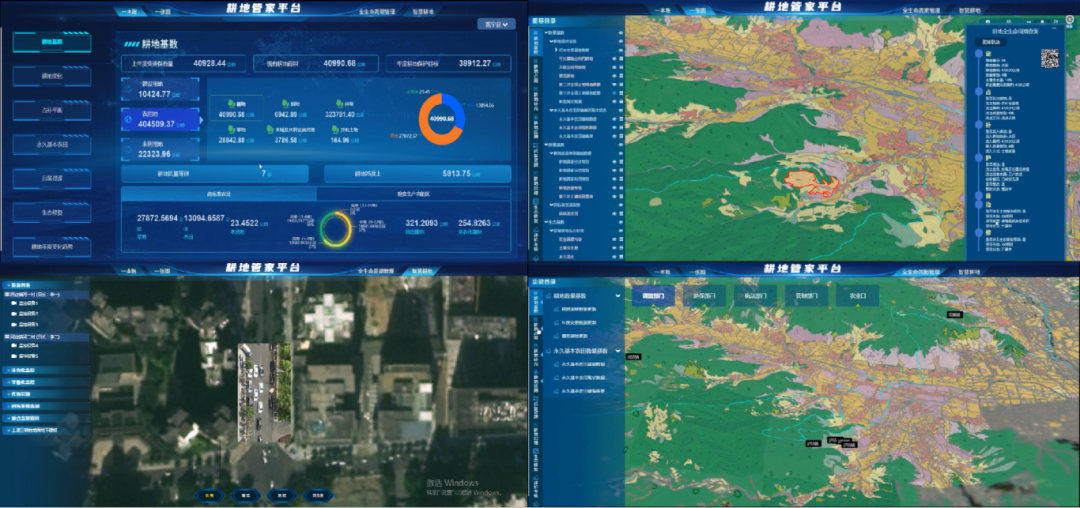
Task: Toggle eye icon of 生态基数 layer group
Action: click(621, 222)
